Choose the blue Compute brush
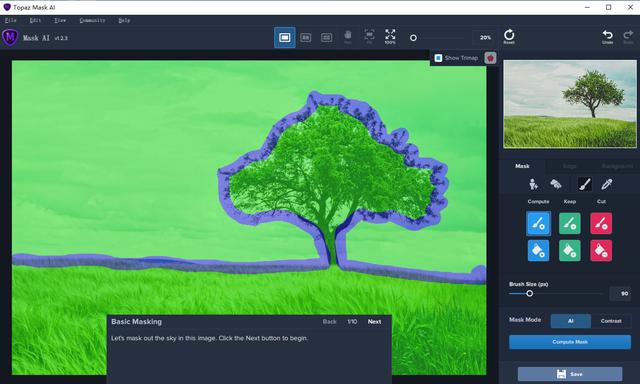 point(538,223)
